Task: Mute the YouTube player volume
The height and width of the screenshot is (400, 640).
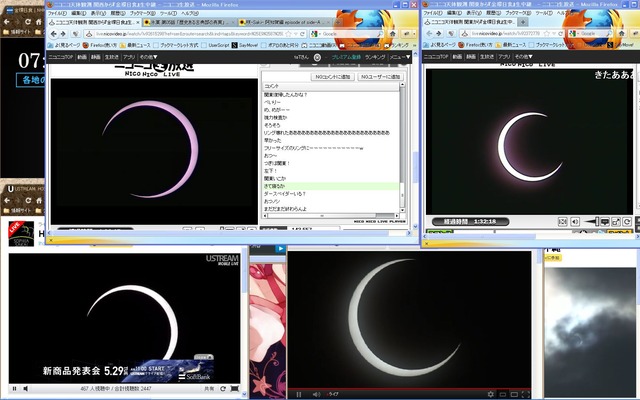Action: pyautogui.click(x=316, y=394)
